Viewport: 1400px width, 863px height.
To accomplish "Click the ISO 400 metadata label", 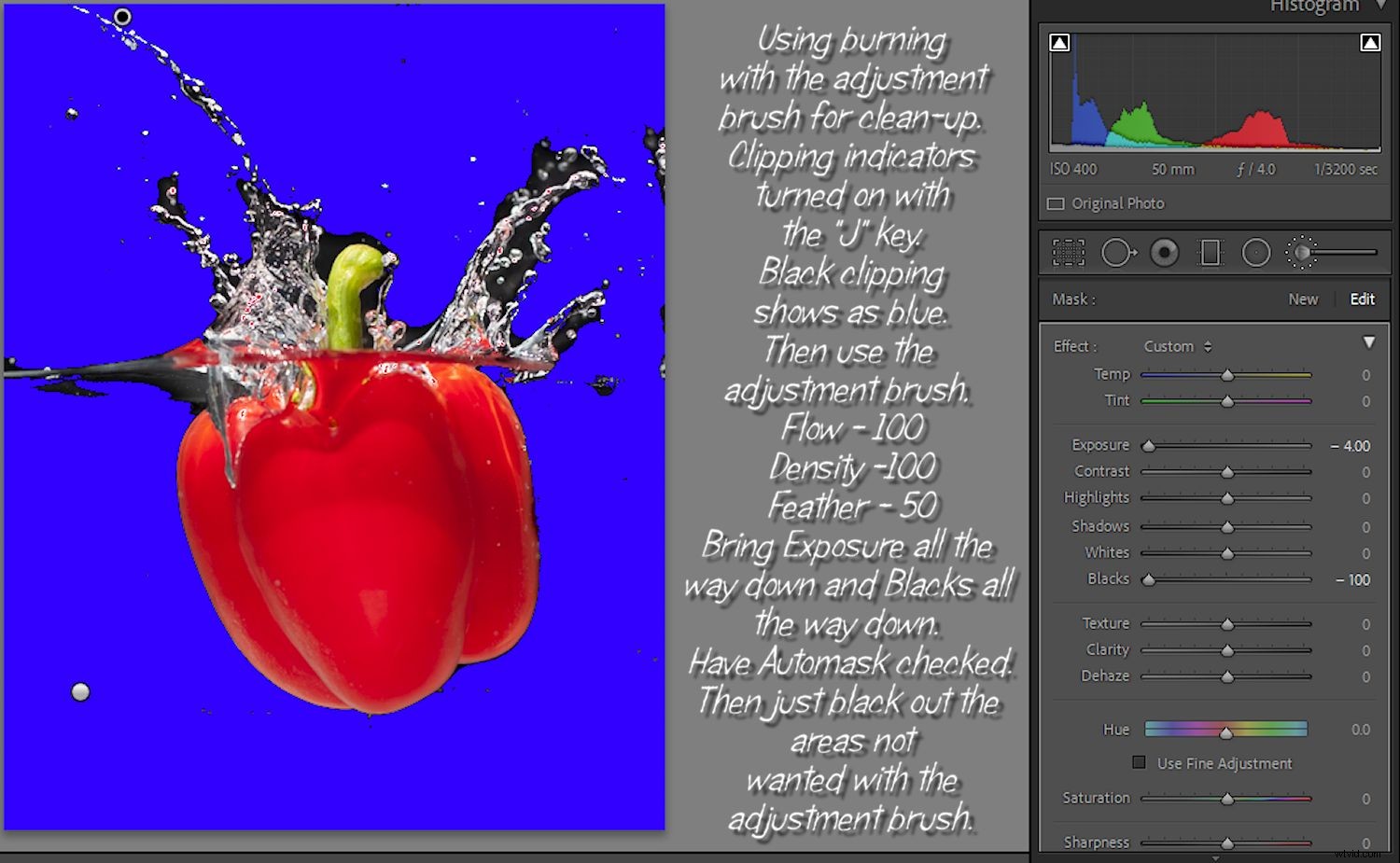I will (x=1075, y=169).
